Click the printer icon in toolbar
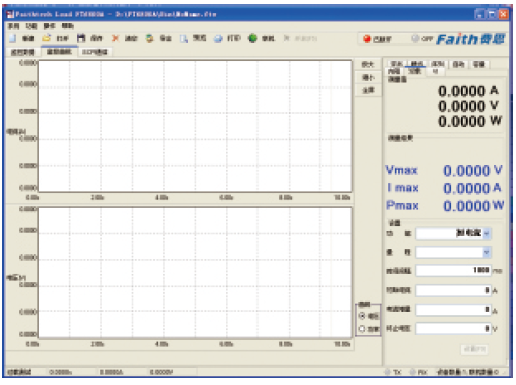 click(x=218, y=39)
